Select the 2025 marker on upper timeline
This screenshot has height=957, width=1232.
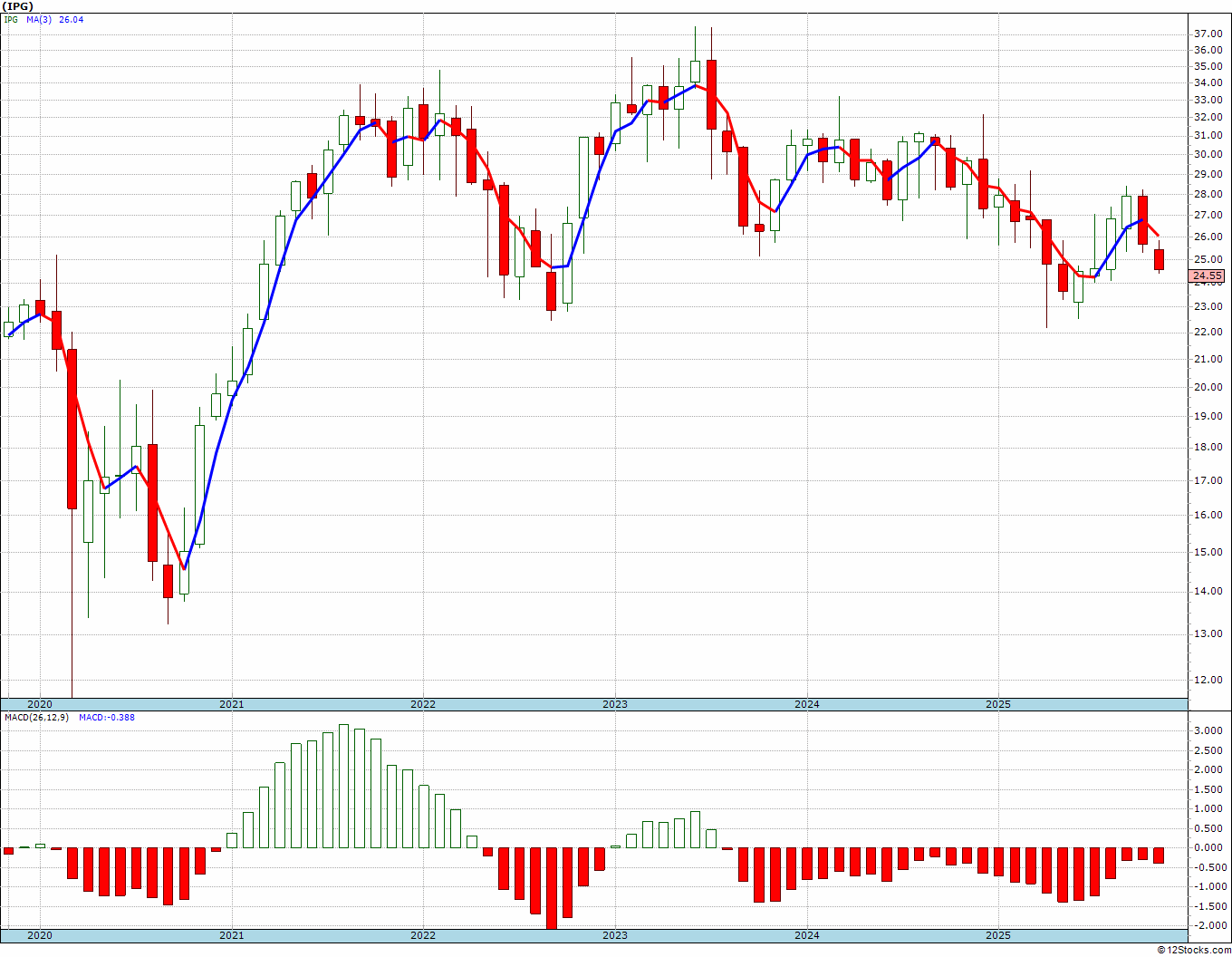tap(998, 704)
